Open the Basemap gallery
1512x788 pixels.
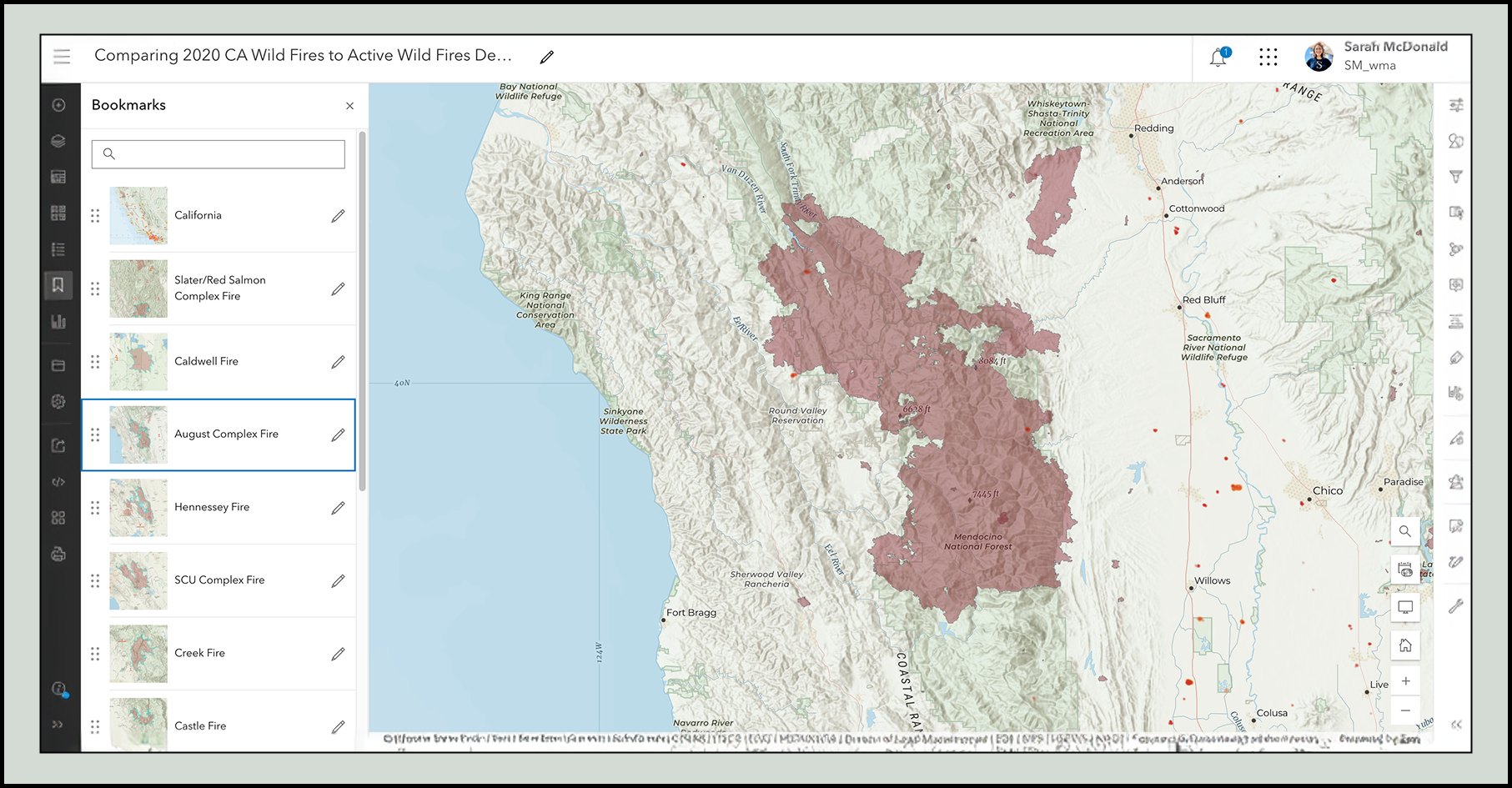pos(58,212)
